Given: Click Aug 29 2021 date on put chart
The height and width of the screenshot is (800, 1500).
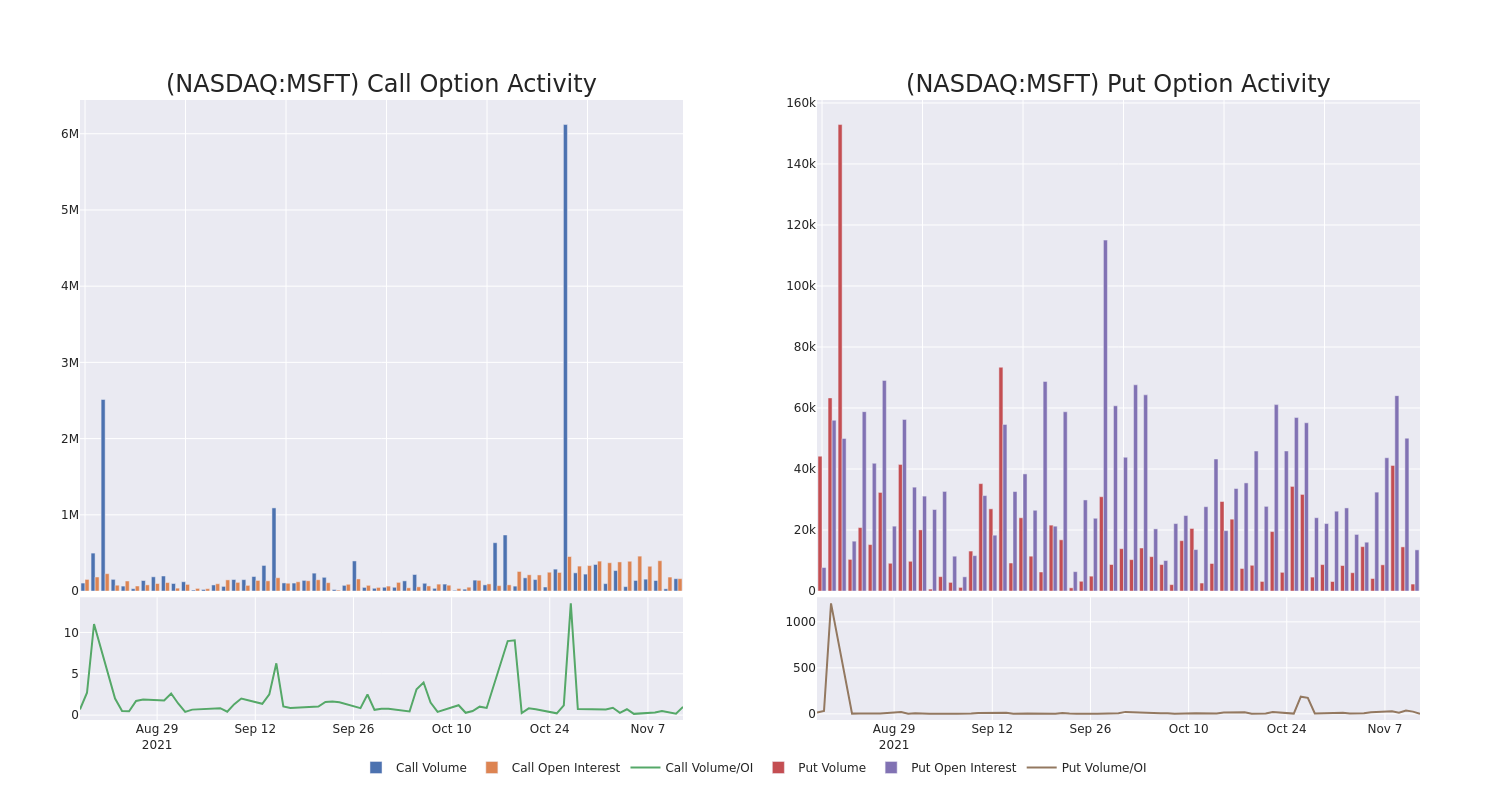Looking at the screenshot, I should [x=894, y=737].
